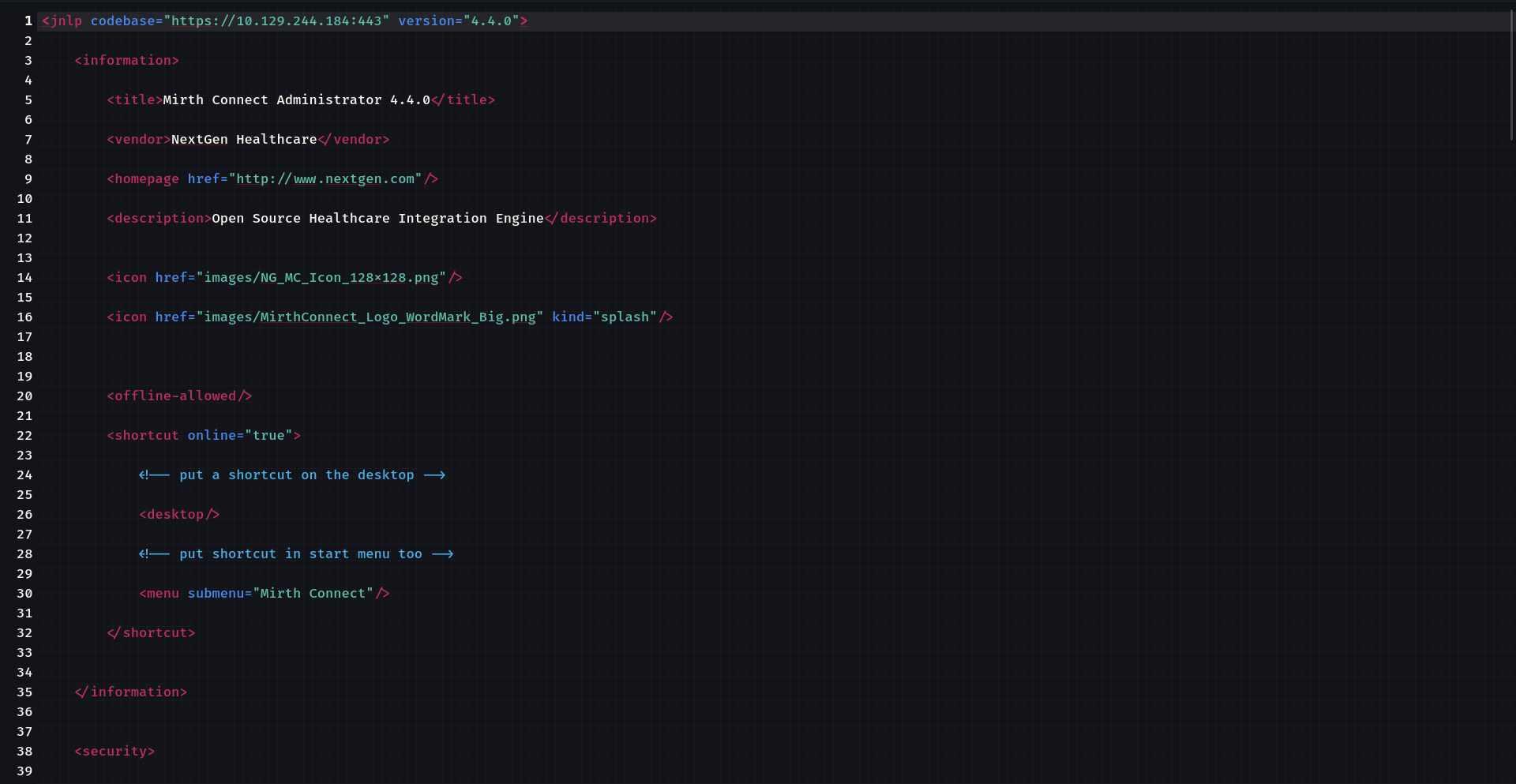The height and width of the screenshot is (784, 1516).
Task: Click the codebase URL https://10.129.244.184:443
Action: coord(276,21)
